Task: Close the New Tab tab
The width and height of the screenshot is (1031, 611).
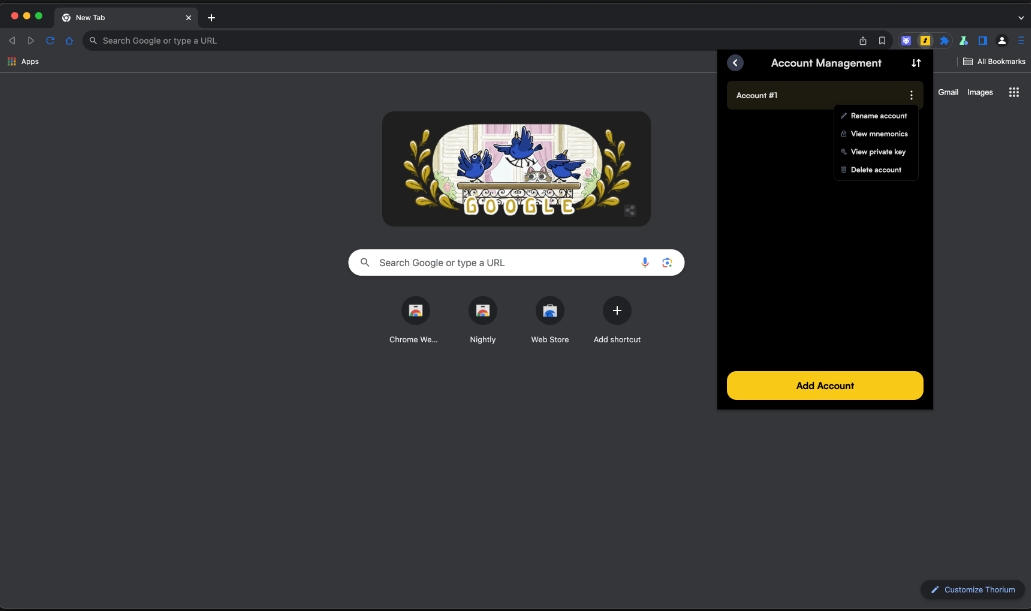Action: [188, 18]
